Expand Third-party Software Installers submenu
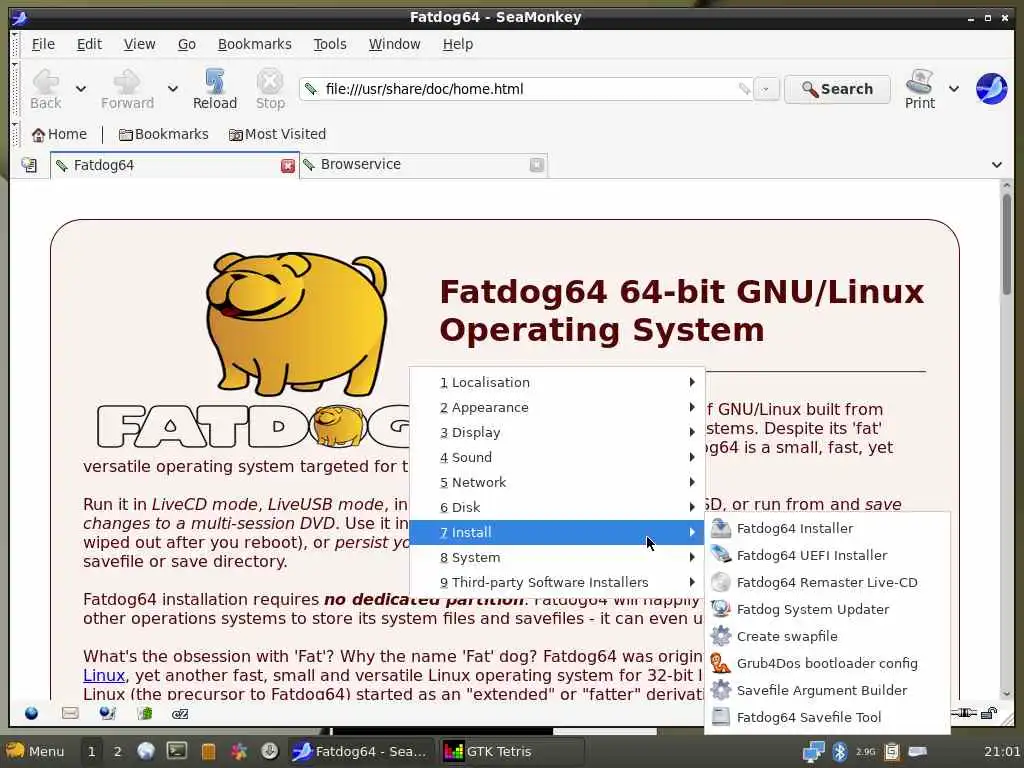The image size is (1024, 768). (557, 582)
